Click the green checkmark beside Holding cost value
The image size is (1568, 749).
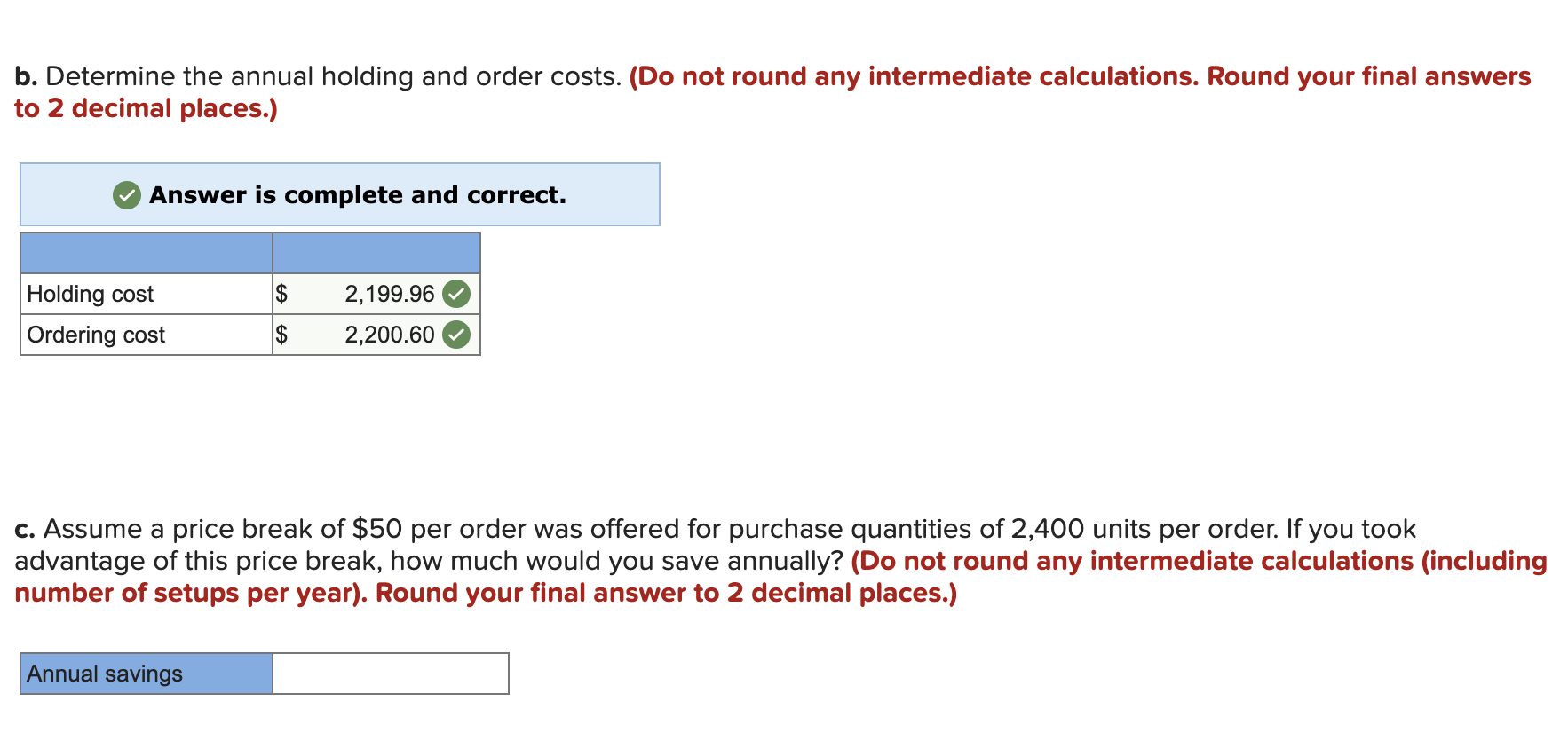(458, 294)
